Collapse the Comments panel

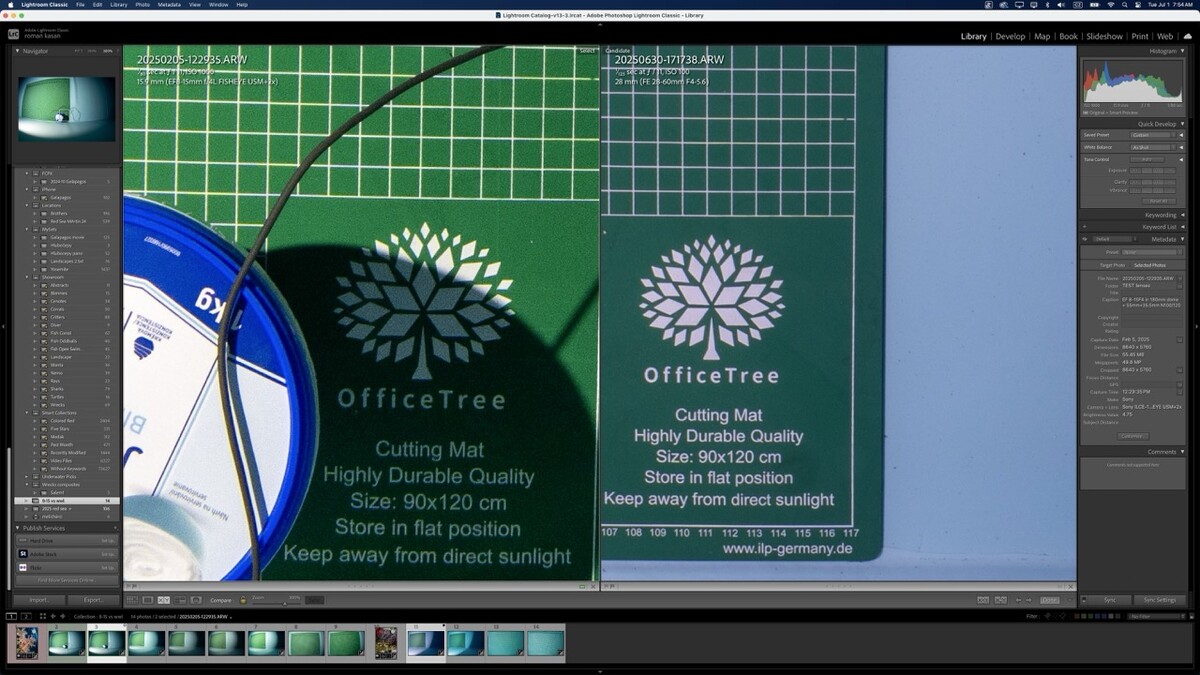click(1180, 452)
